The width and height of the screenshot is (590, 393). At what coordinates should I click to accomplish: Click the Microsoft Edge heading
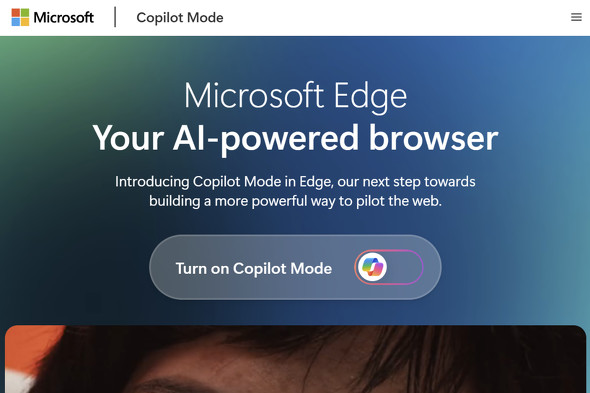pos(295,96)
